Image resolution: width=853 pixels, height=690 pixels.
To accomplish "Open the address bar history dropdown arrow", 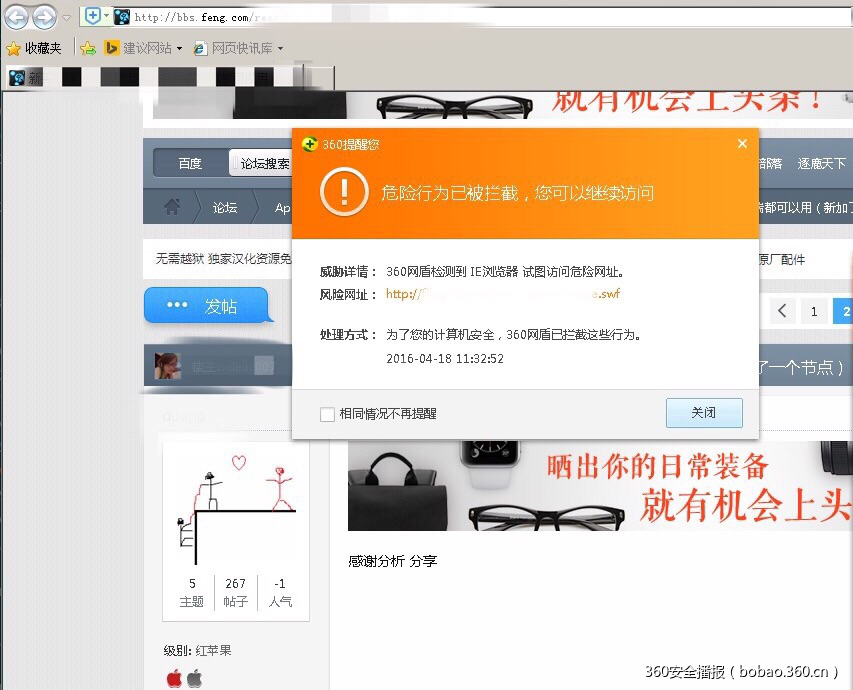I will tap(66, 16).
